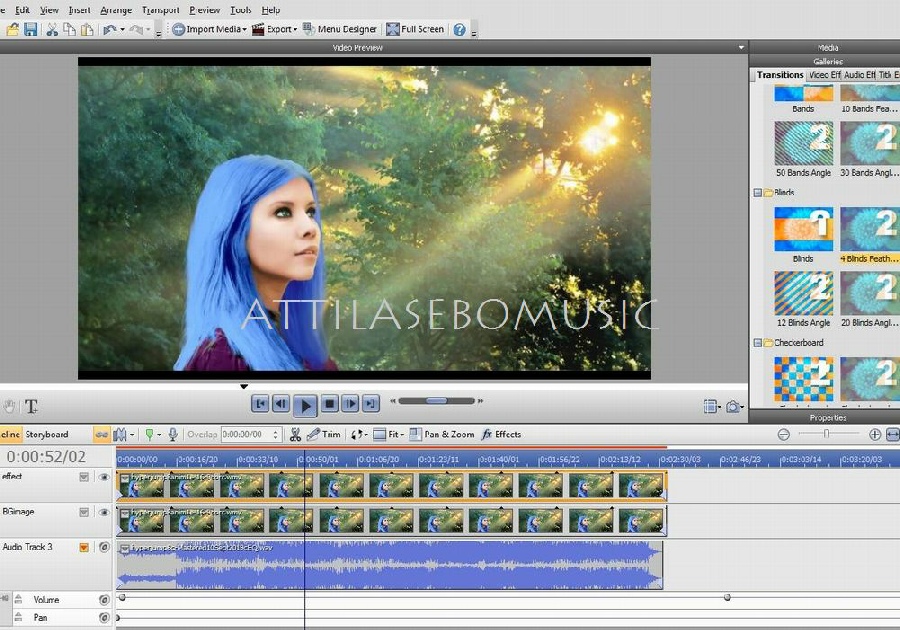Jump to the start of the project
The image size is (900, 630).
coord(260,404)
